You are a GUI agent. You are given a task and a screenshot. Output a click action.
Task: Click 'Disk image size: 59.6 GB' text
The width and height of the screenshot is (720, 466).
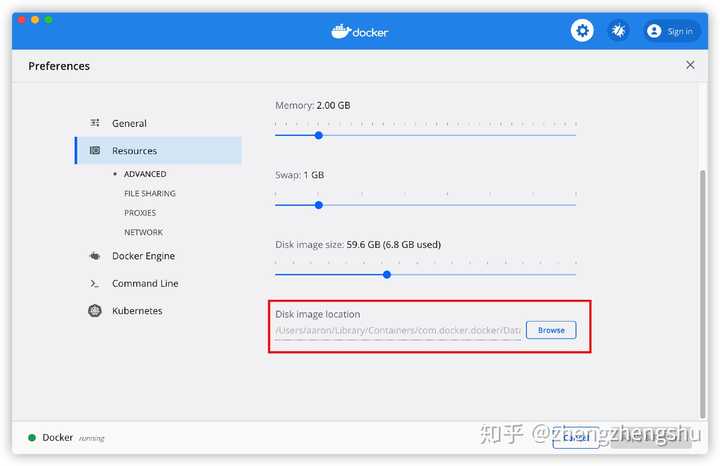[x=358, y=244]
